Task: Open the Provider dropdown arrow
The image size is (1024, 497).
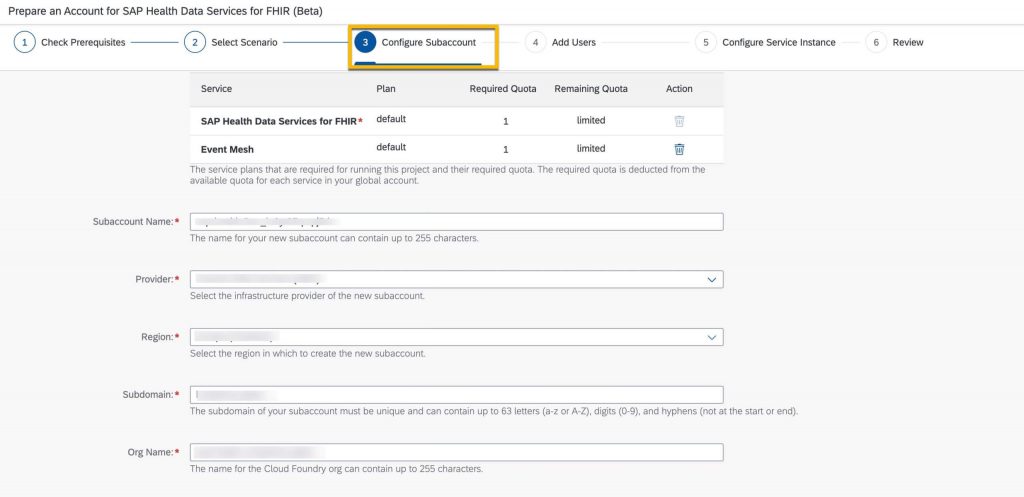Action: click(x=712, y=280)
